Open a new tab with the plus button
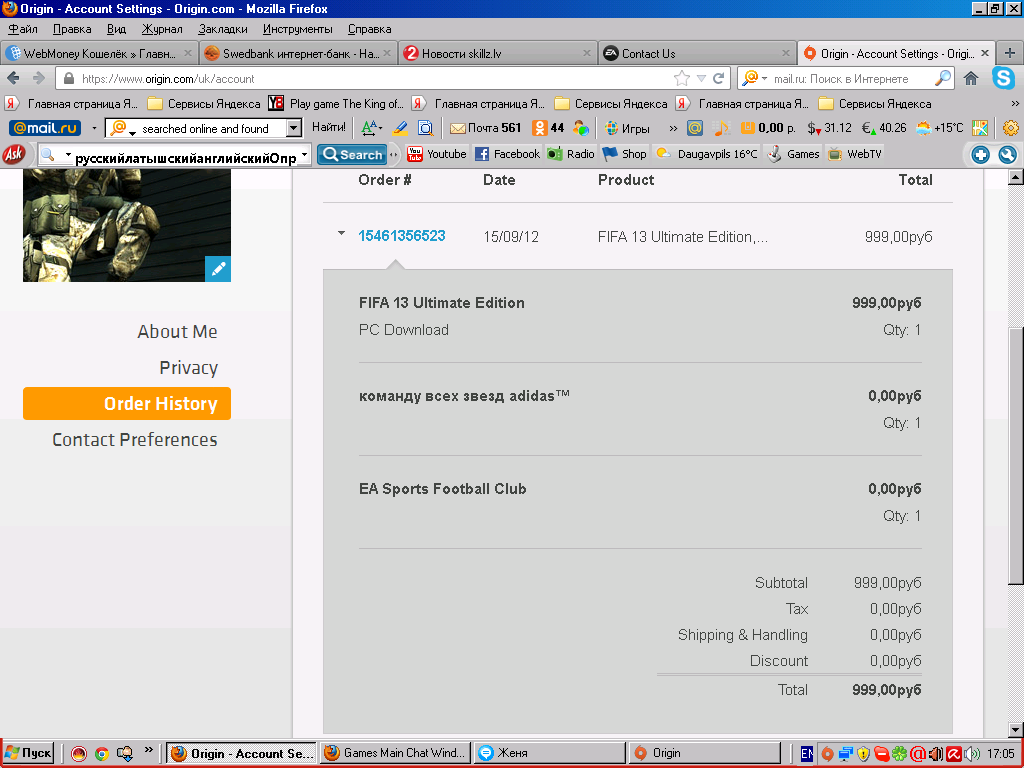Screen dimensions: 1024x768 tap(1010, 54)
